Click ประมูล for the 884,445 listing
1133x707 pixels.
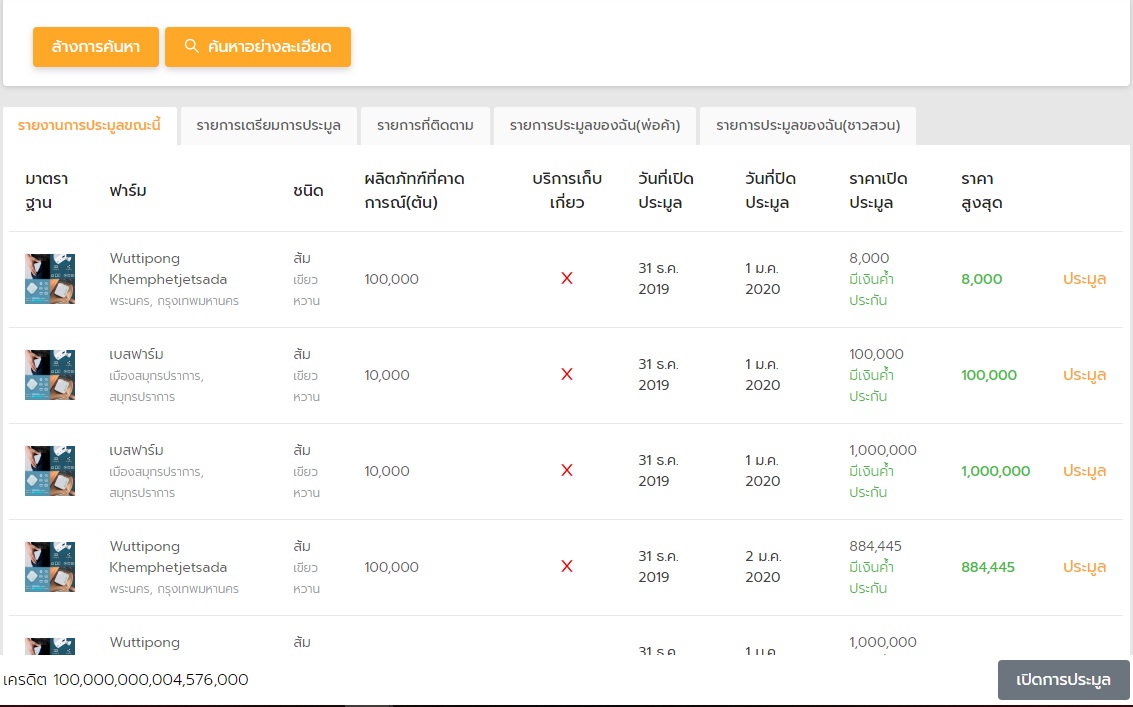coord(1084,567)
